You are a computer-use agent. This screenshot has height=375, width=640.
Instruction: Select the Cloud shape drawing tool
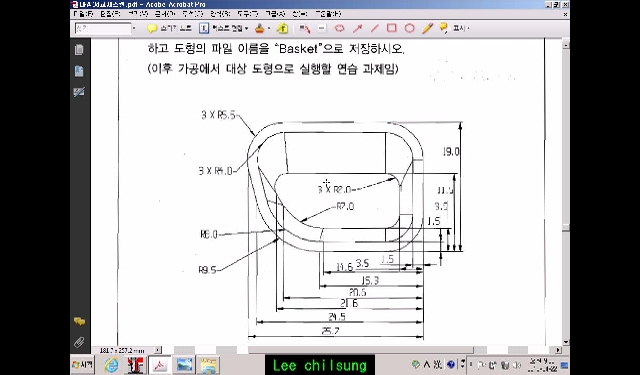[339, 28]
